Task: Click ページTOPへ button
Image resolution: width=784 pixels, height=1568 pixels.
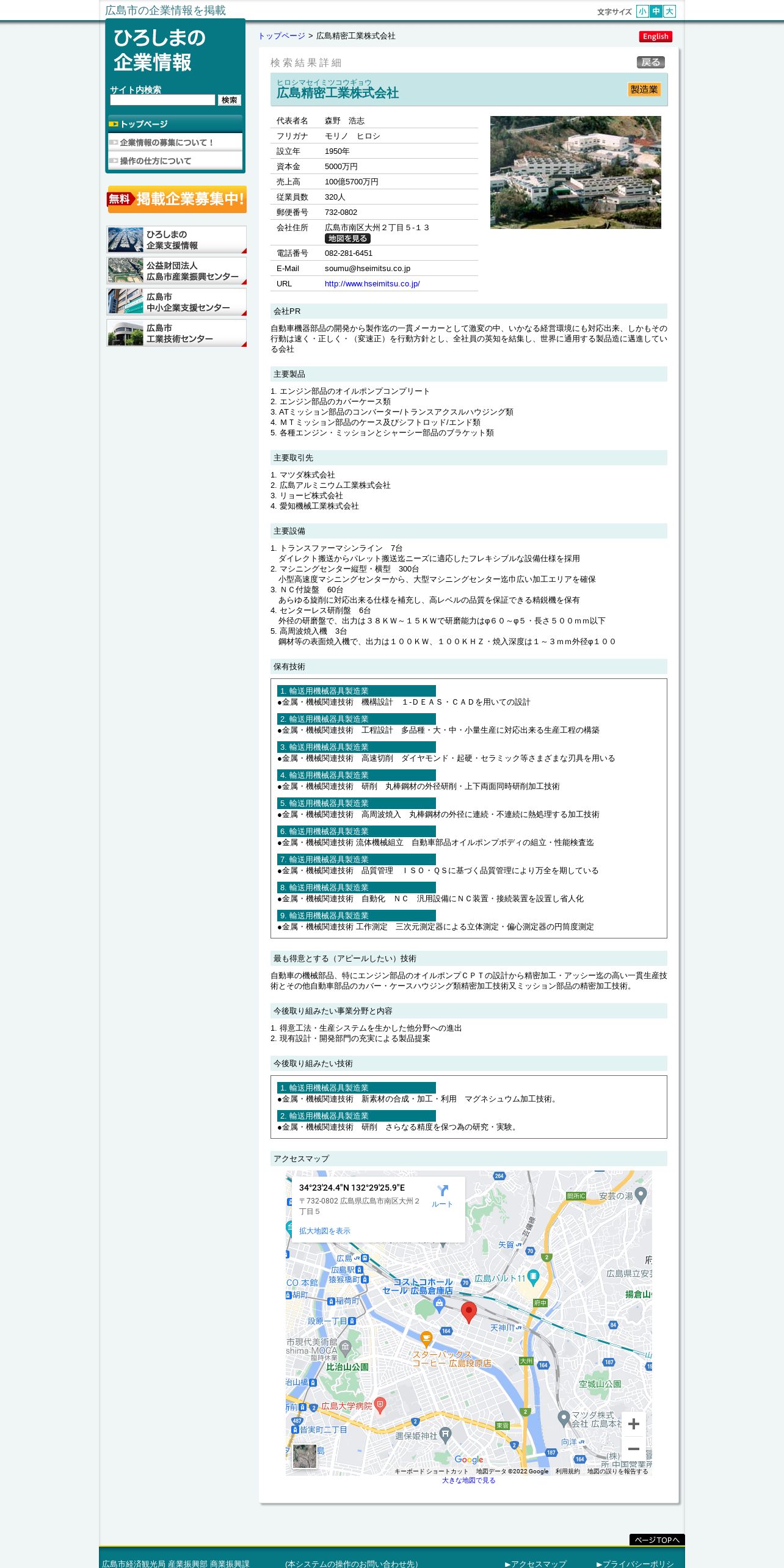Action: pos(657,1540)
